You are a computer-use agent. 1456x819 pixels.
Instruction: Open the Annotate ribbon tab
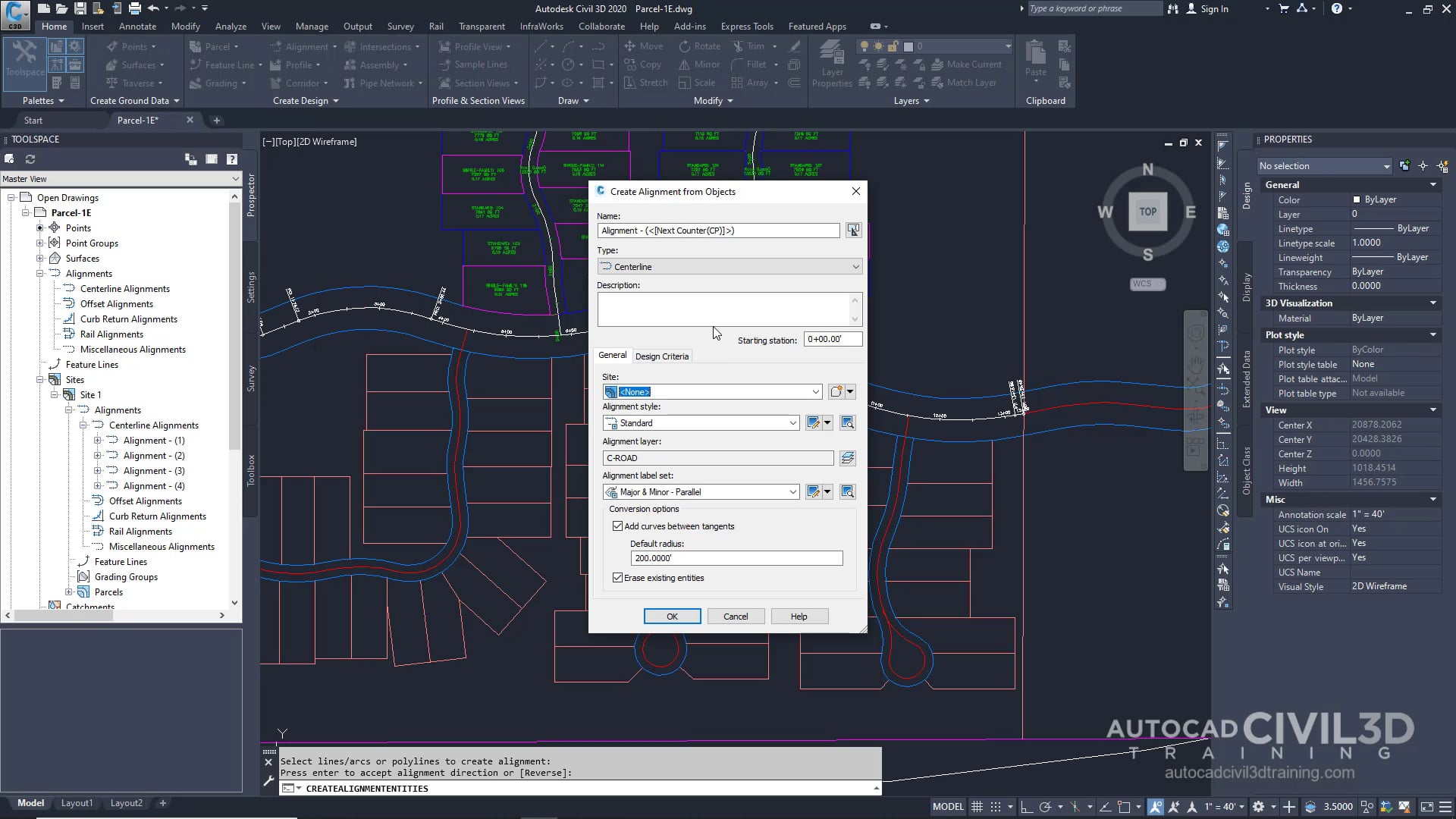(x=138, y=26)
